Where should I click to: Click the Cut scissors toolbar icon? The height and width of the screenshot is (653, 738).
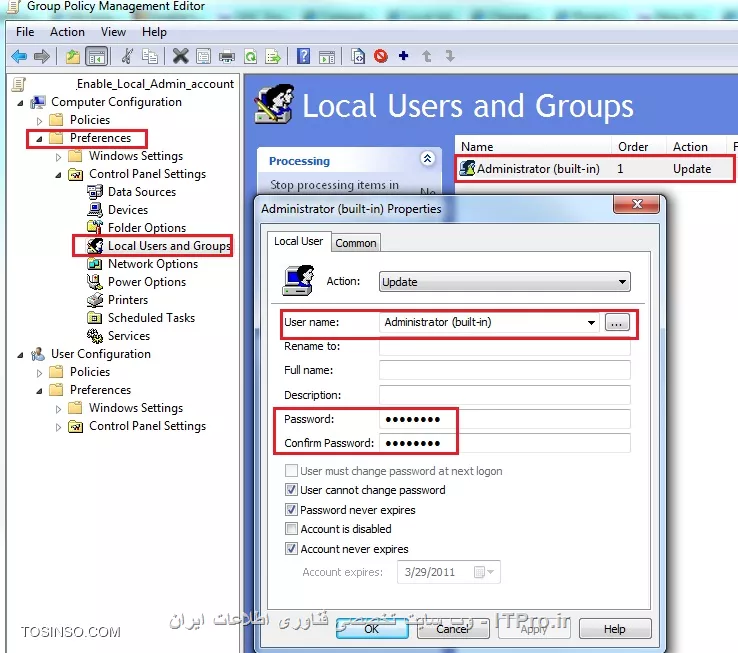coord(127,56)
